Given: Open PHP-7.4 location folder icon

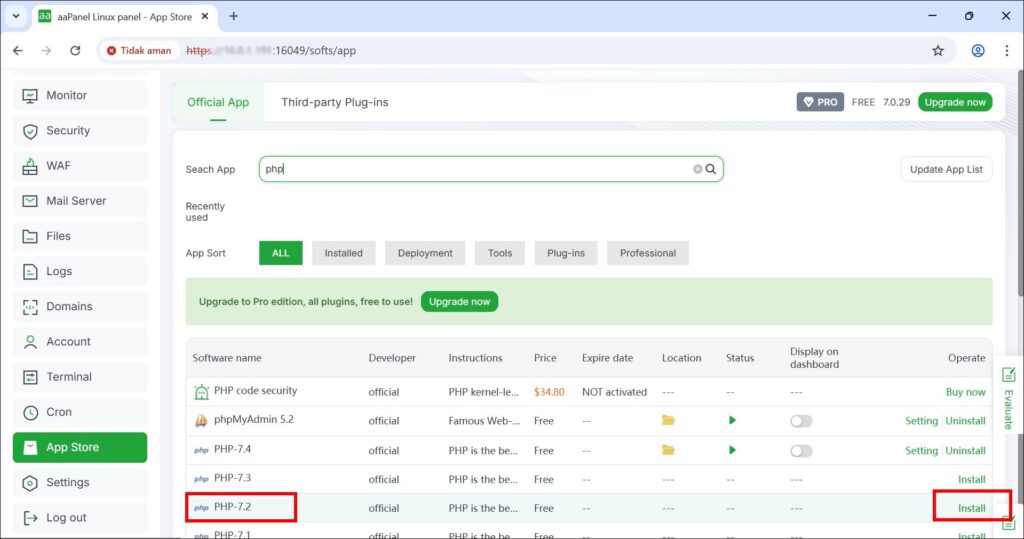Looking at the screenshot, I should (x=668, y=450).
